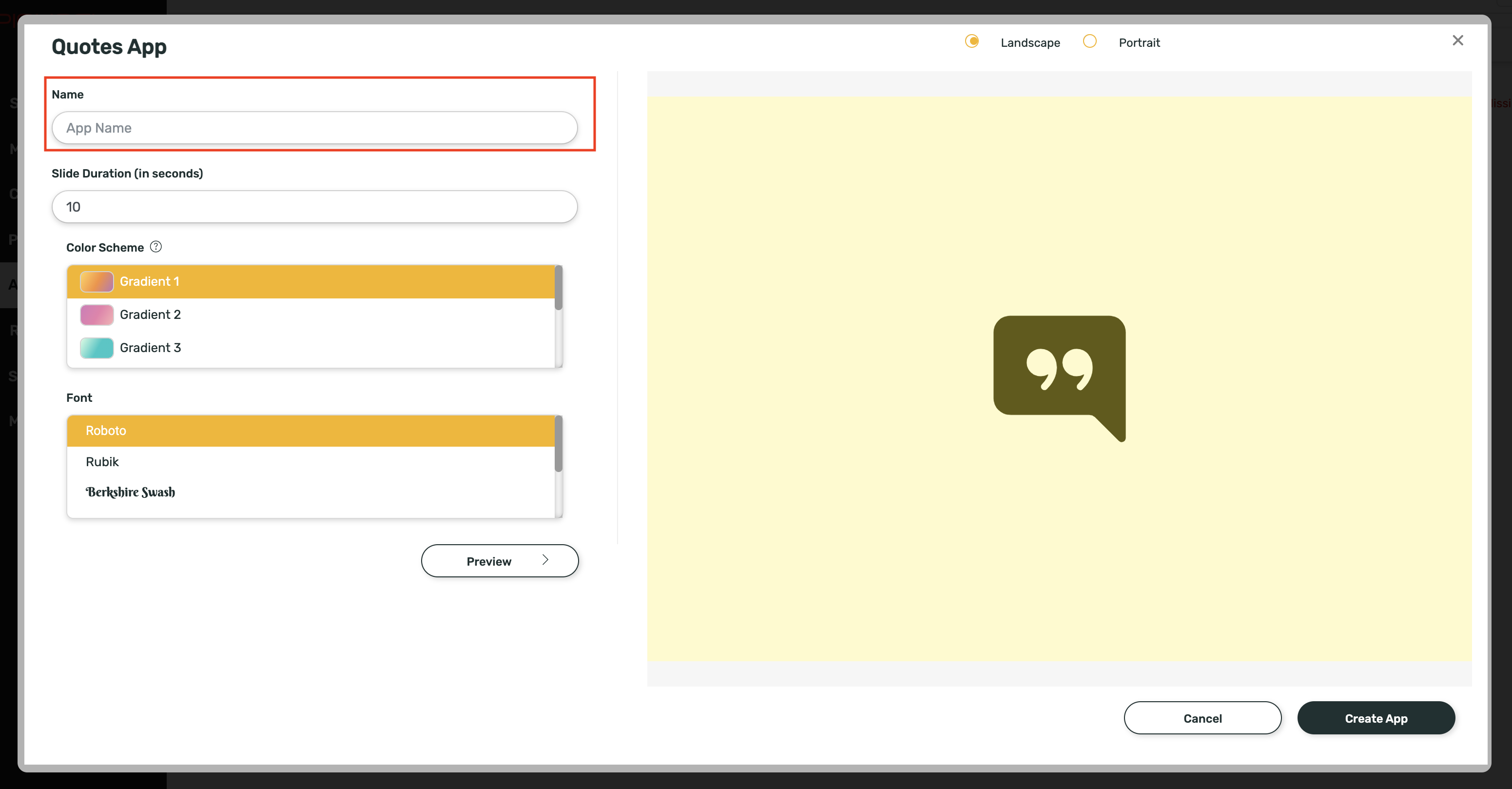Select the Landscape orientation option

click(x=971, y=41)
